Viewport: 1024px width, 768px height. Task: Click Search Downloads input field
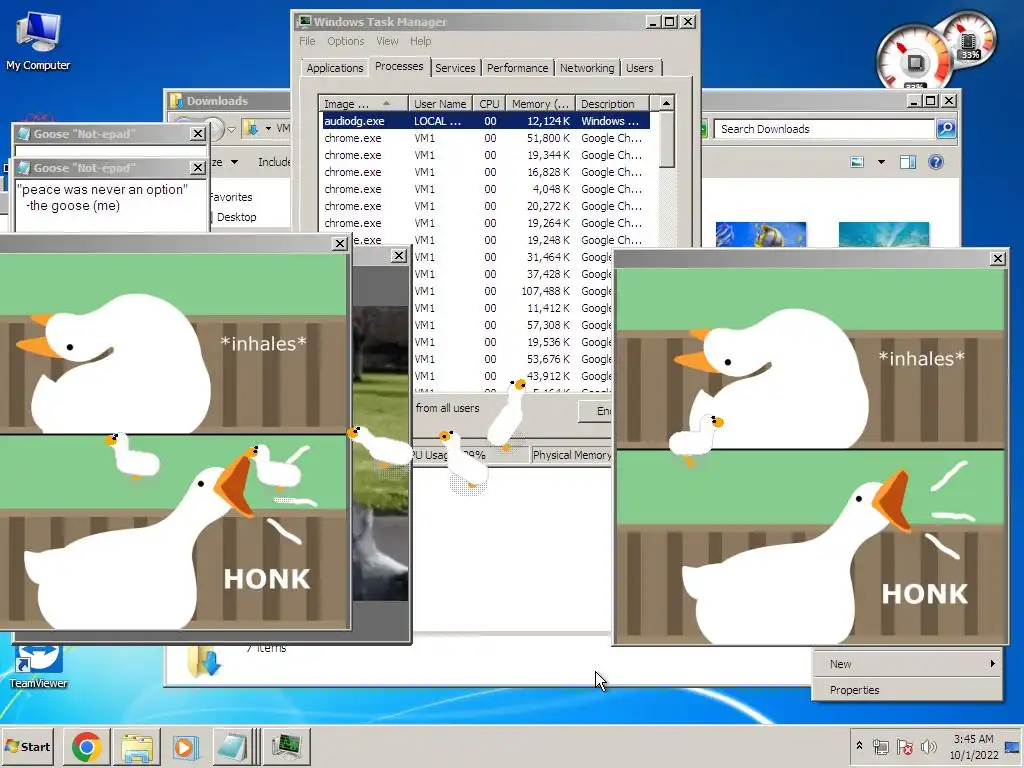824,129
